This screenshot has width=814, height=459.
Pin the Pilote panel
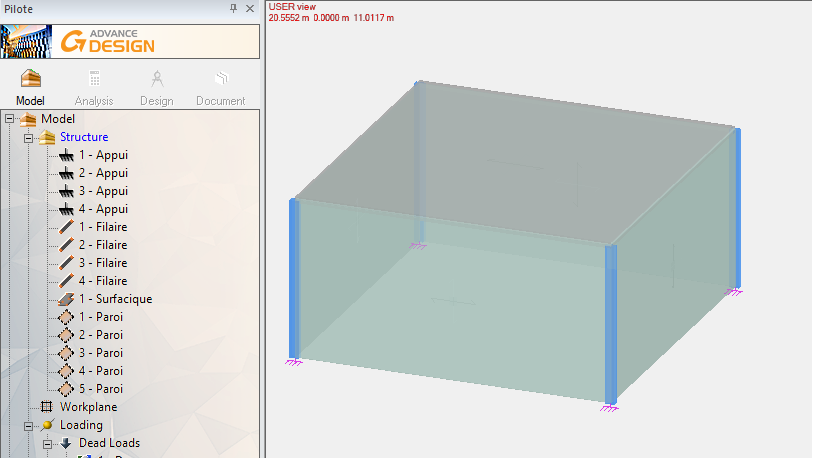click(x=234, y=8)
